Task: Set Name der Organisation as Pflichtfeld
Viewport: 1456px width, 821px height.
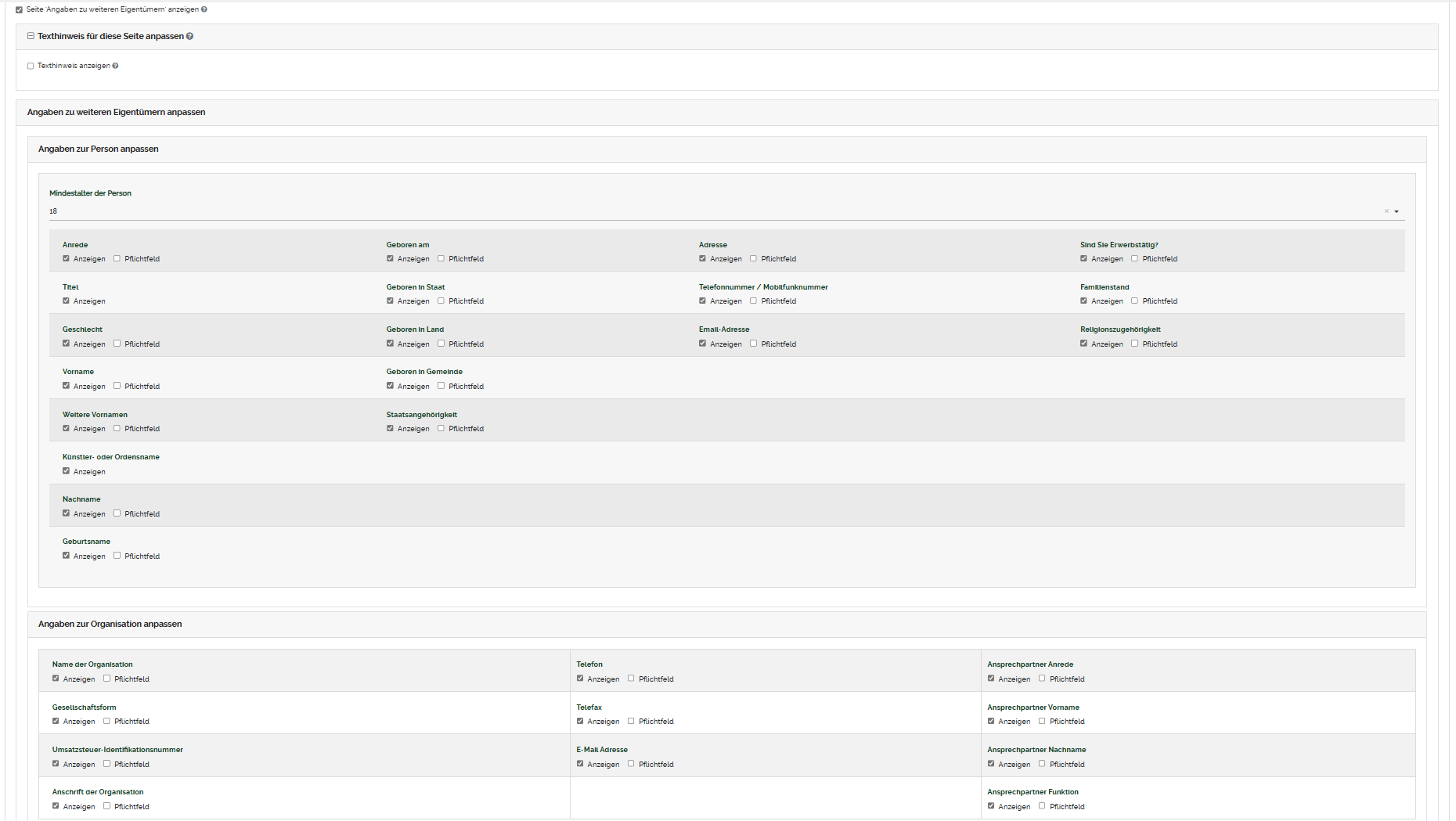Action: coord(106,679)
